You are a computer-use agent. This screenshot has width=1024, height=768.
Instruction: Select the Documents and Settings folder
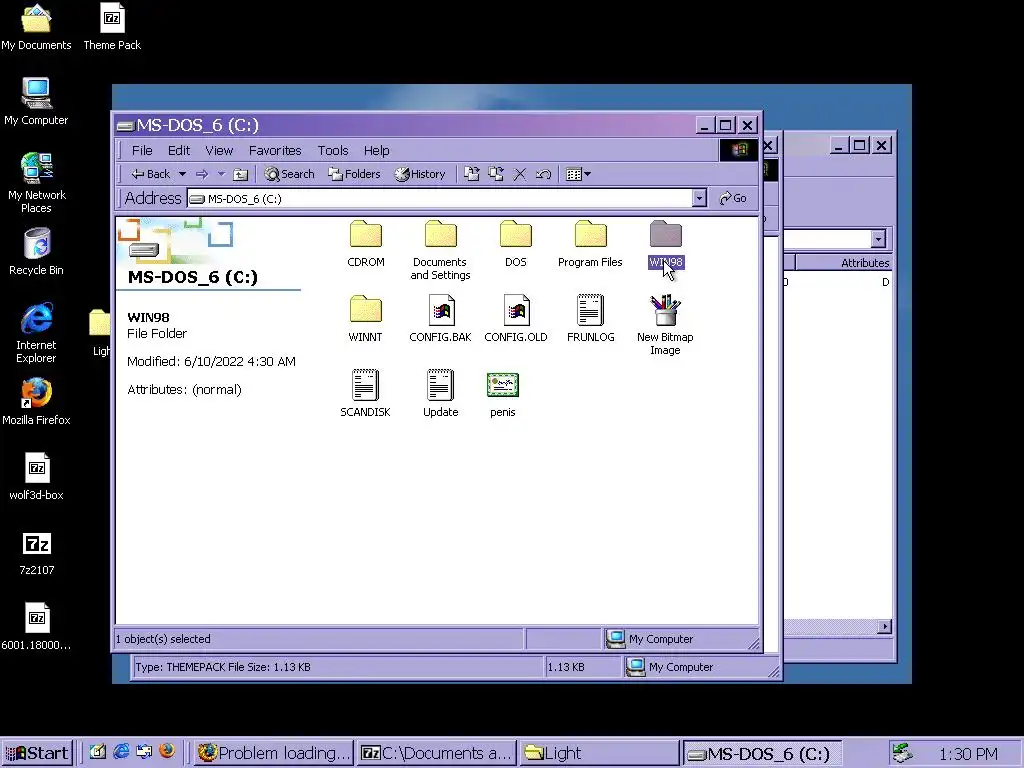[x=440, y=250]
